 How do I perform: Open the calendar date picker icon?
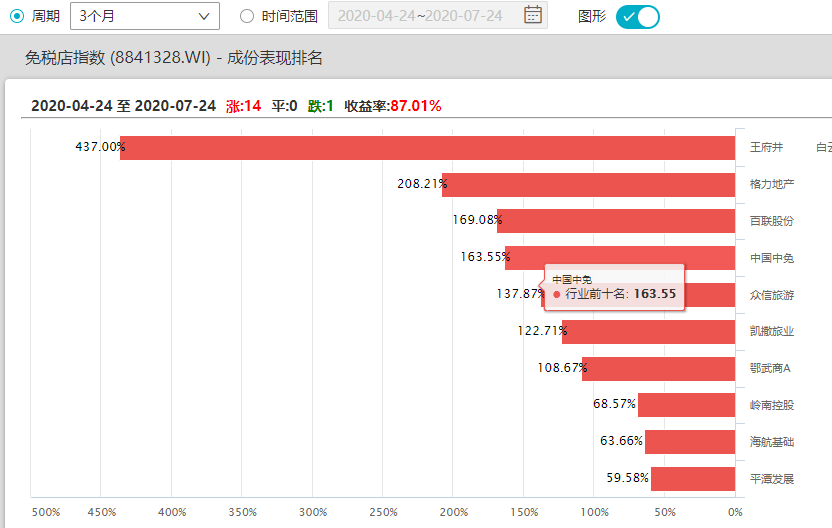533,15
